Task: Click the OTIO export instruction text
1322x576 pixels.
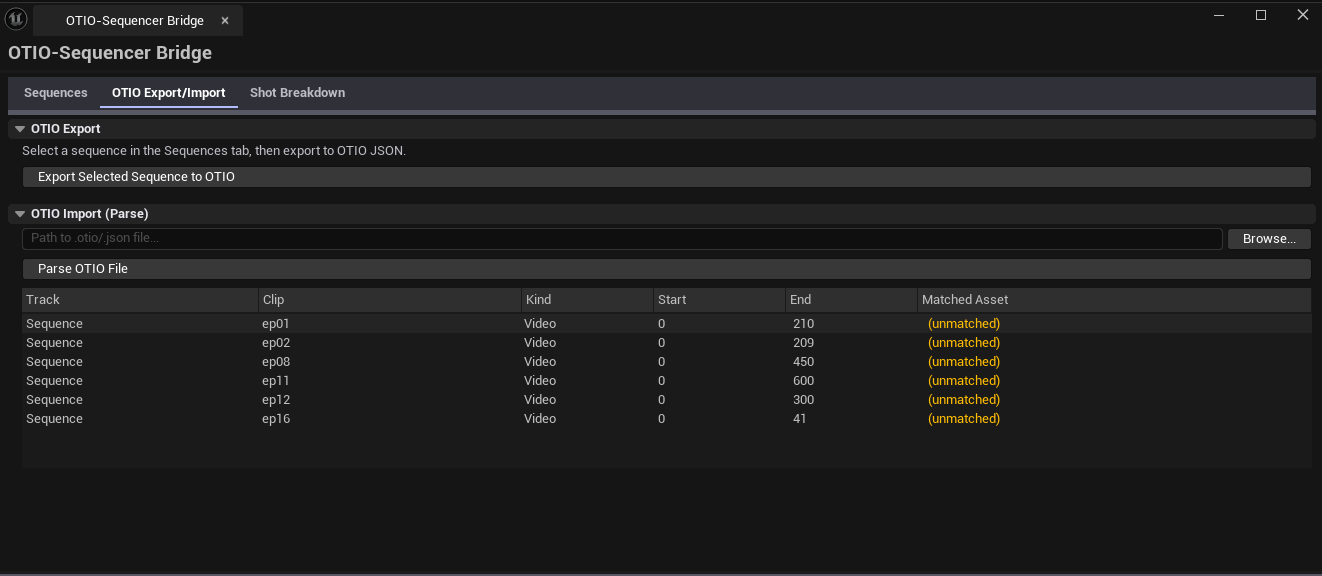Action: [214, 151]
